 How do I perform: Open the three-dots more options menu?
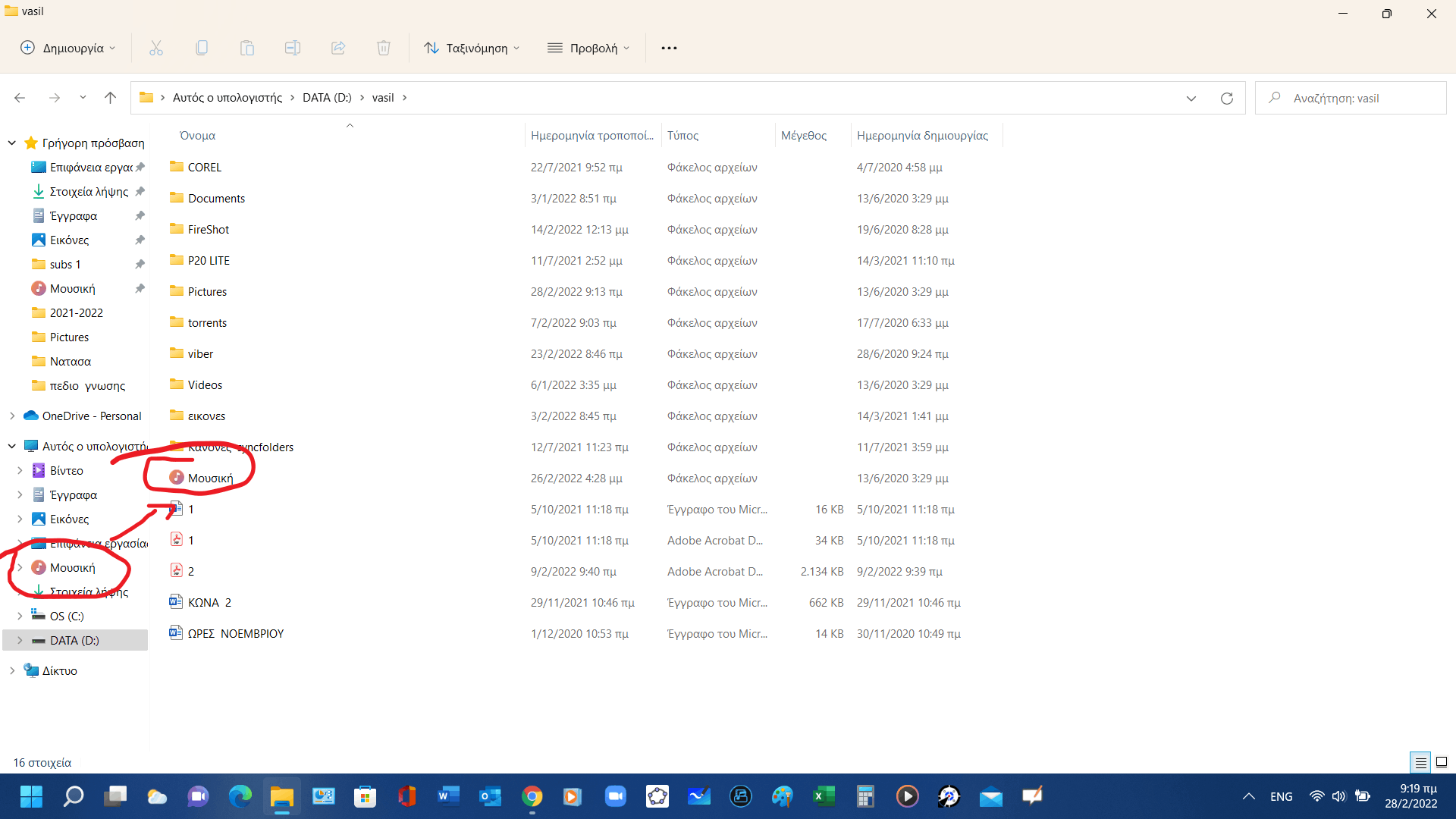[669, 48]
